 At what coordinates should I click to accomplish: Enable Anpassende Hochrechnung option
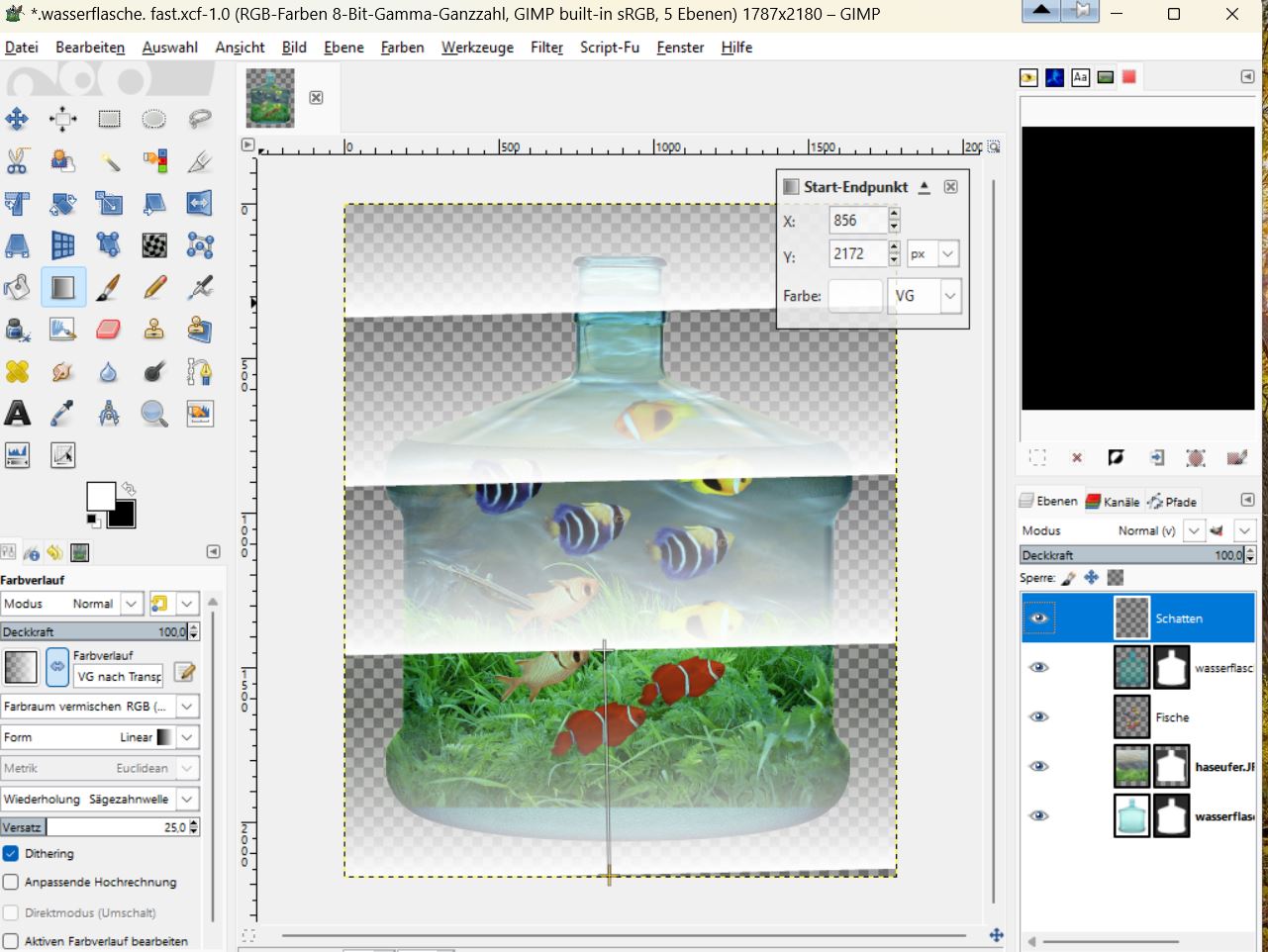pyautogui.click(x=11, y=882)
